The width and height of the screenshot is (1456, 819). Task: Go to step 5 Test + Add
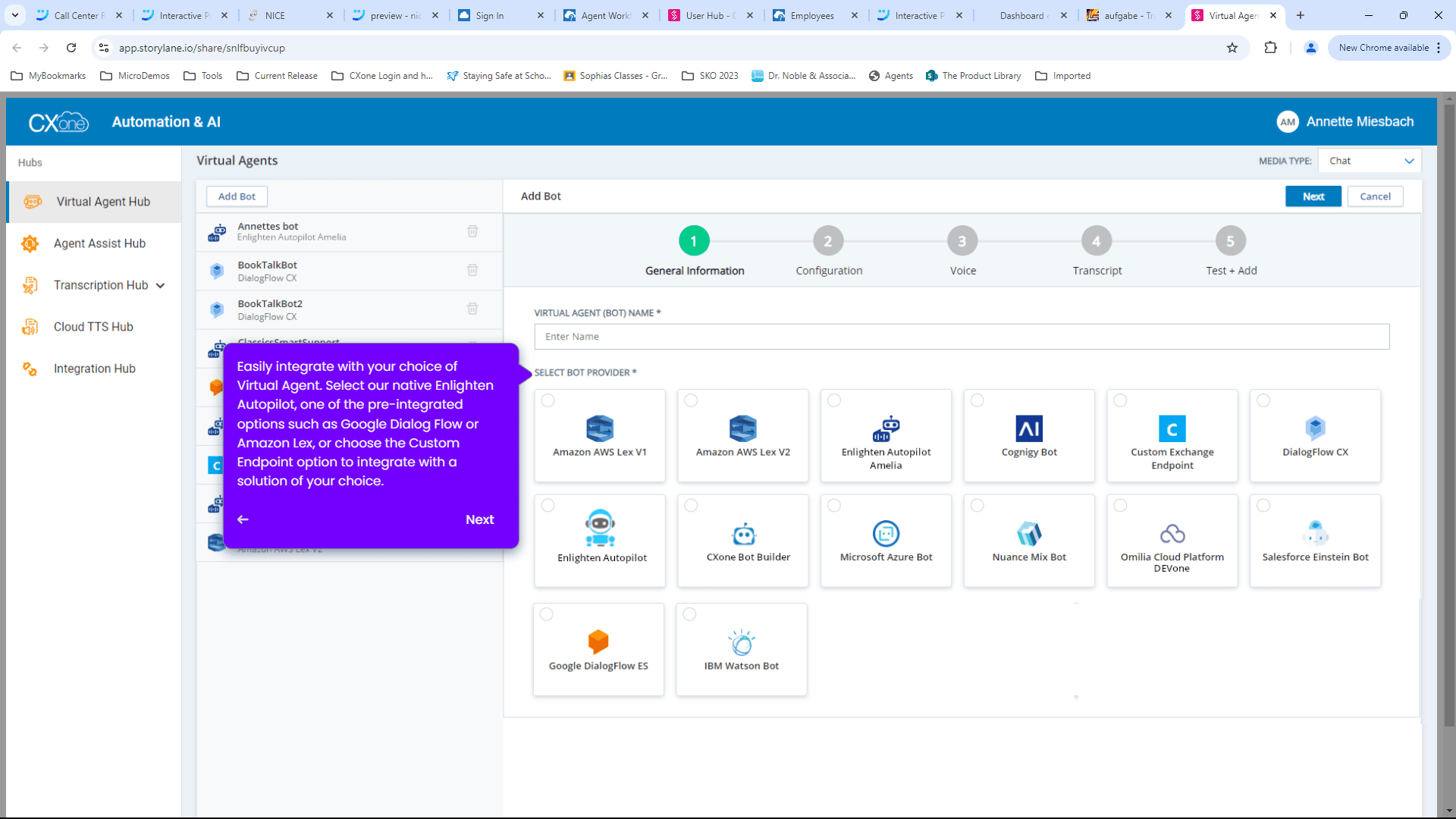[1231, 241]
